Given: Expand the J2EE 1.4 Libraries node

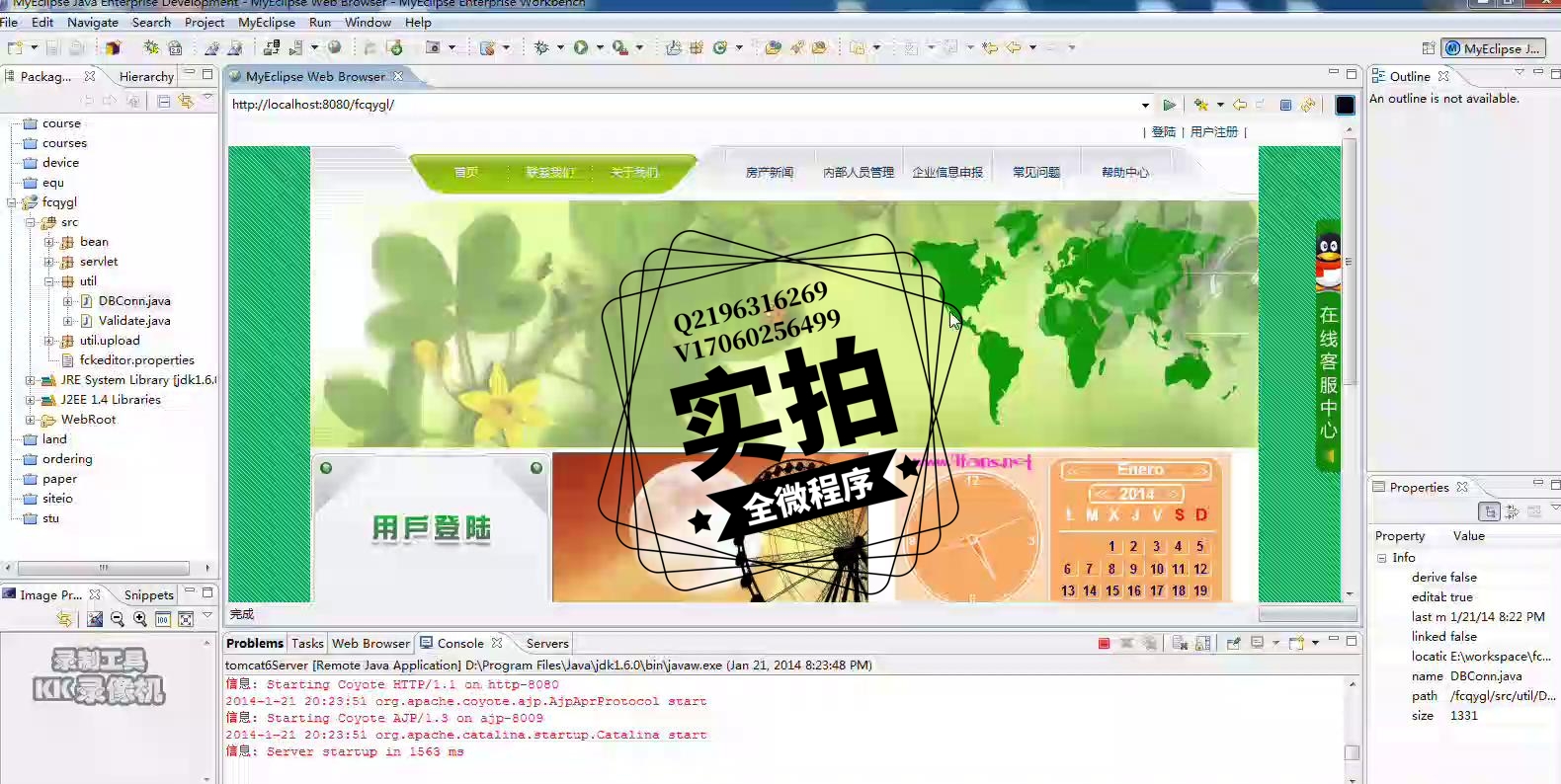Looking at the screenshot, I should (x=30, y=400).
